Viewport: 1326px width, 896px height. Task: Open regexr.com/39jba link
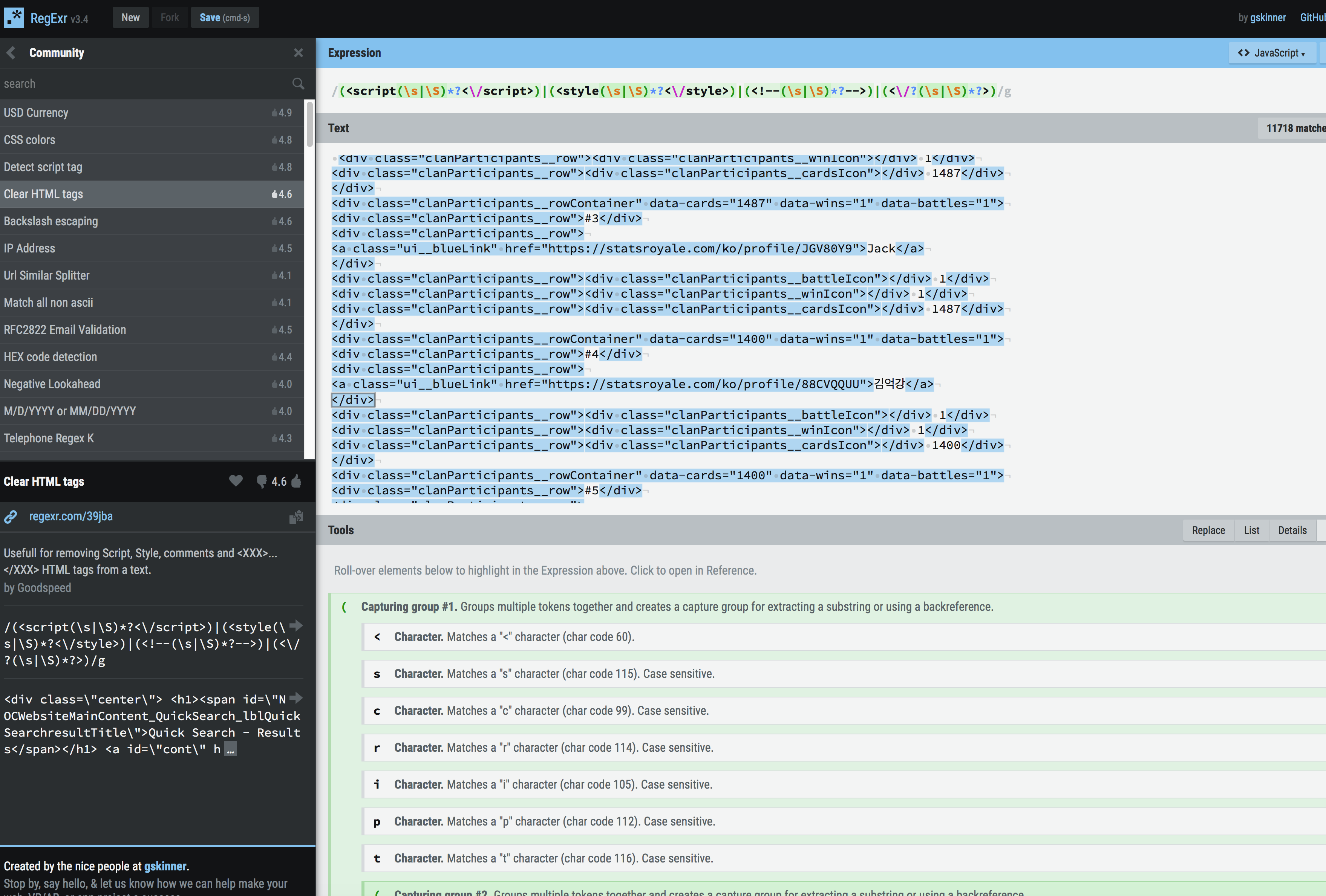tap(71, 516)
